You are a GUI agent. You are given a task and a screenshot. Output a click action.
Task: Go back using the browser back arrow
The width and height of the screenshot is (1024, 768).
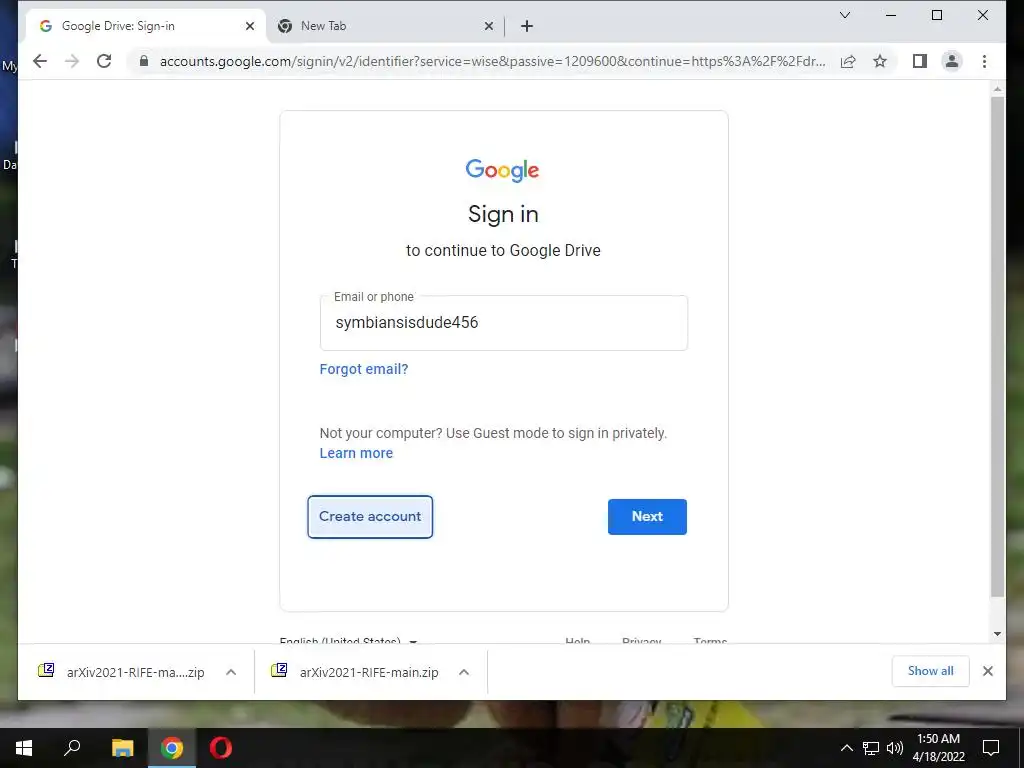pyautogui.click(x=40, y=61)
